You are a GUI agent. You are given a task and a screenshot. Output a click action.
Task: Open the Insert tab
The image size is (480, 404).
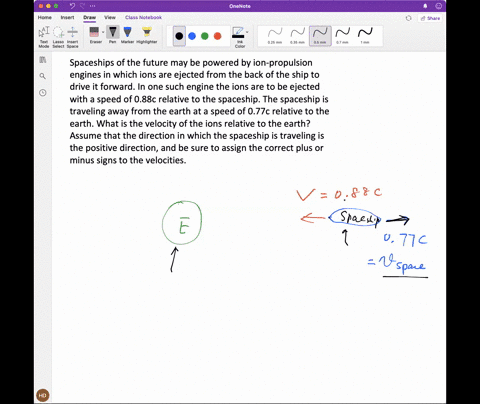67,17
